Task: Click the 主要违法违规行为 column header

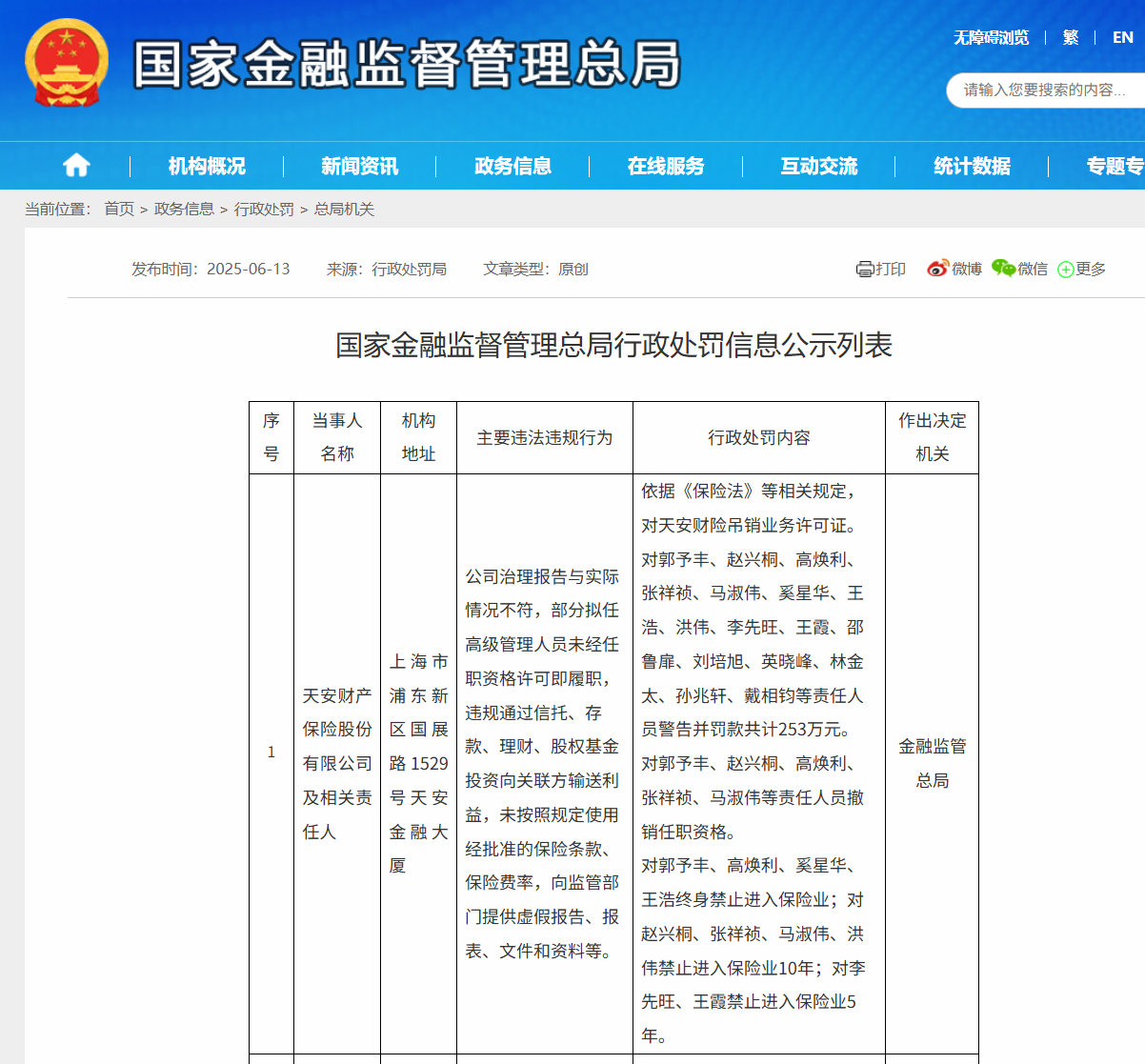Action: pos(545,437)
